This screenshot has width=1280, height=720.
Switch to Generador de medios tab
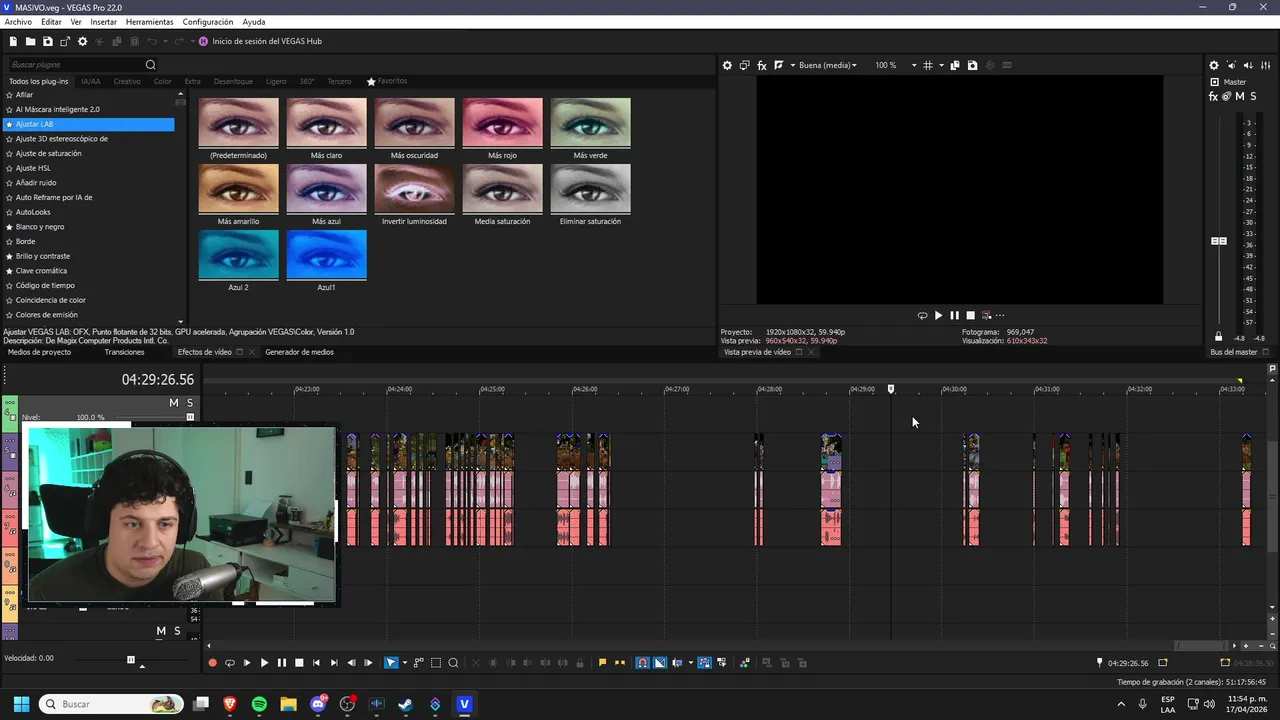click(299, 352)
